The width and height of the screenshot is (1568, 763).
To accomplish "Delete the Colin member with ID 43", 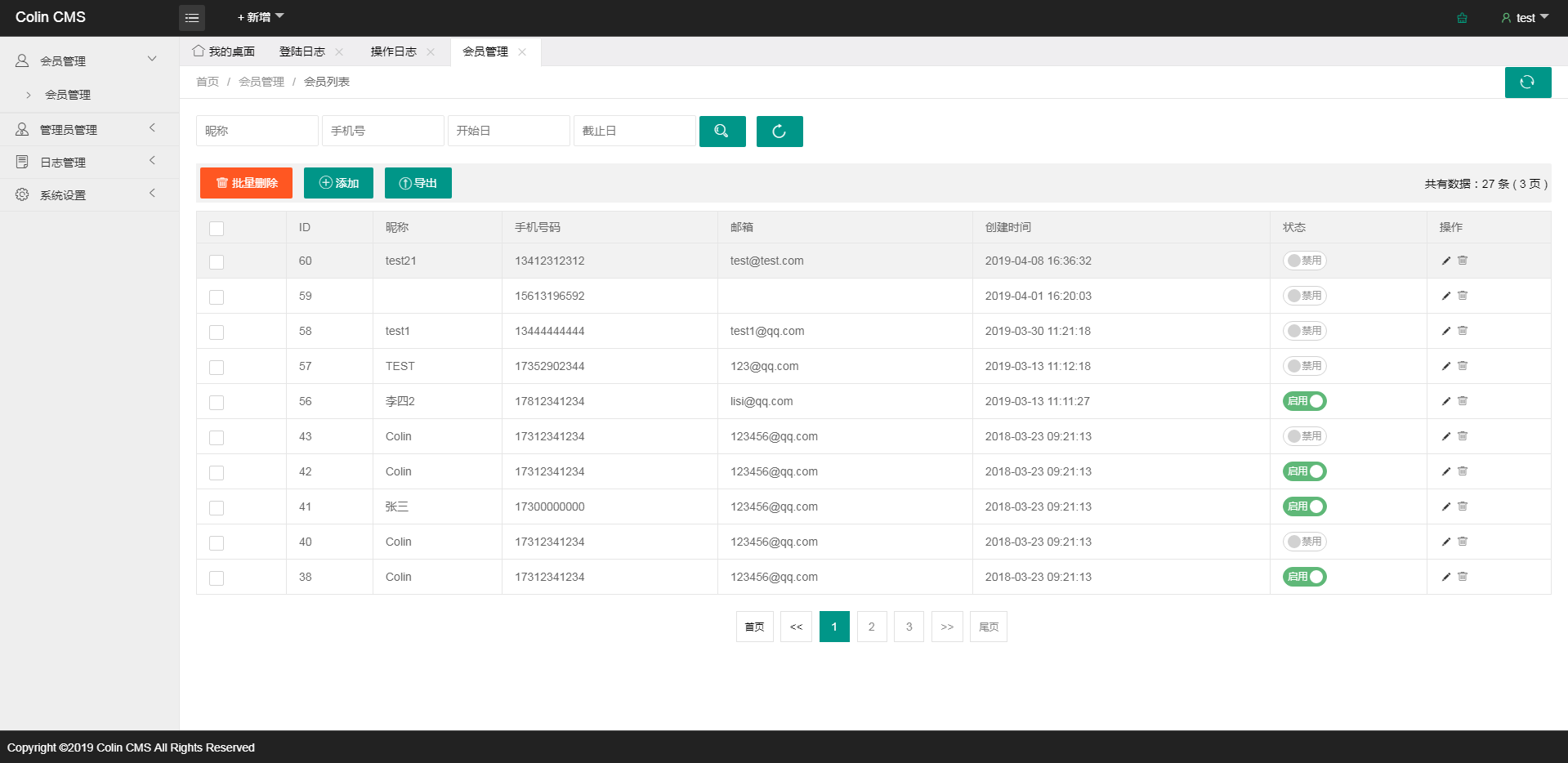I will coord(1463,436).
